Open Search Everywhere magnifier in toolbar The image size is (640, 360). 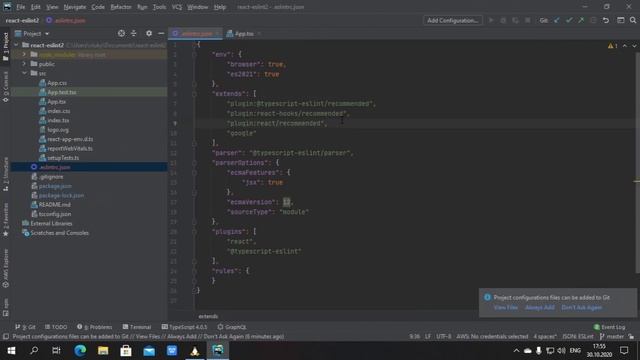633,20
